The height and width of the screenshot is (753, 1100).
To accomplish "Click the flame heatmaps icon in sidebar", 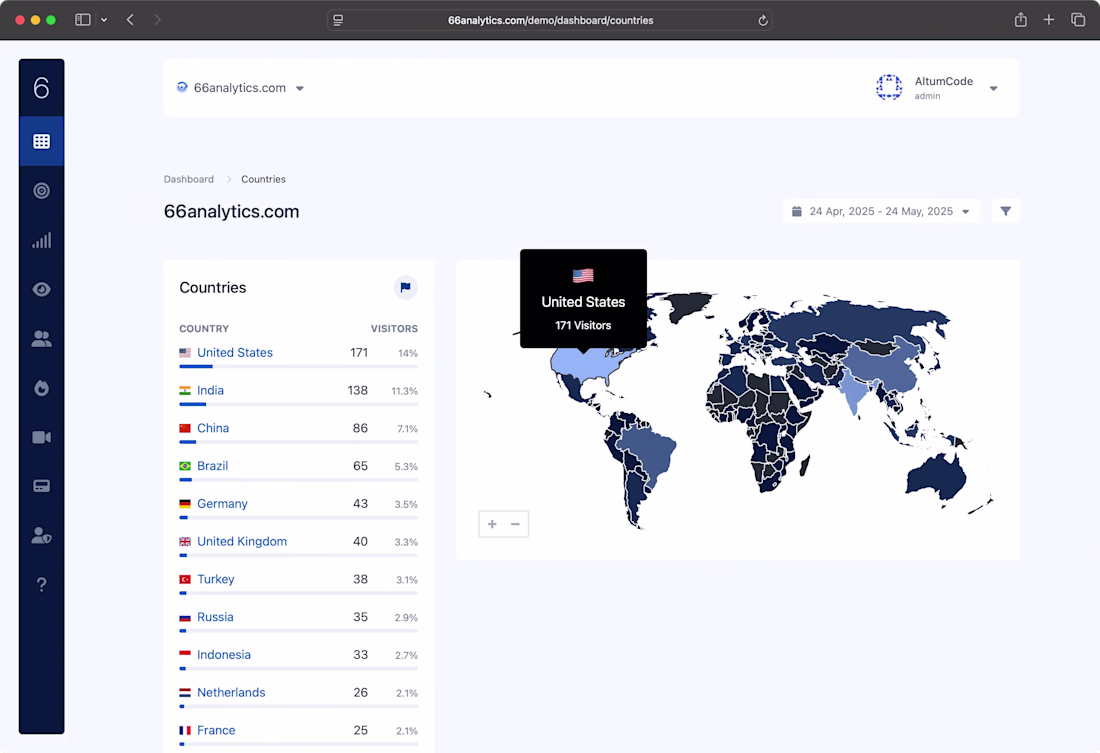I will click(x=41, y=388).
